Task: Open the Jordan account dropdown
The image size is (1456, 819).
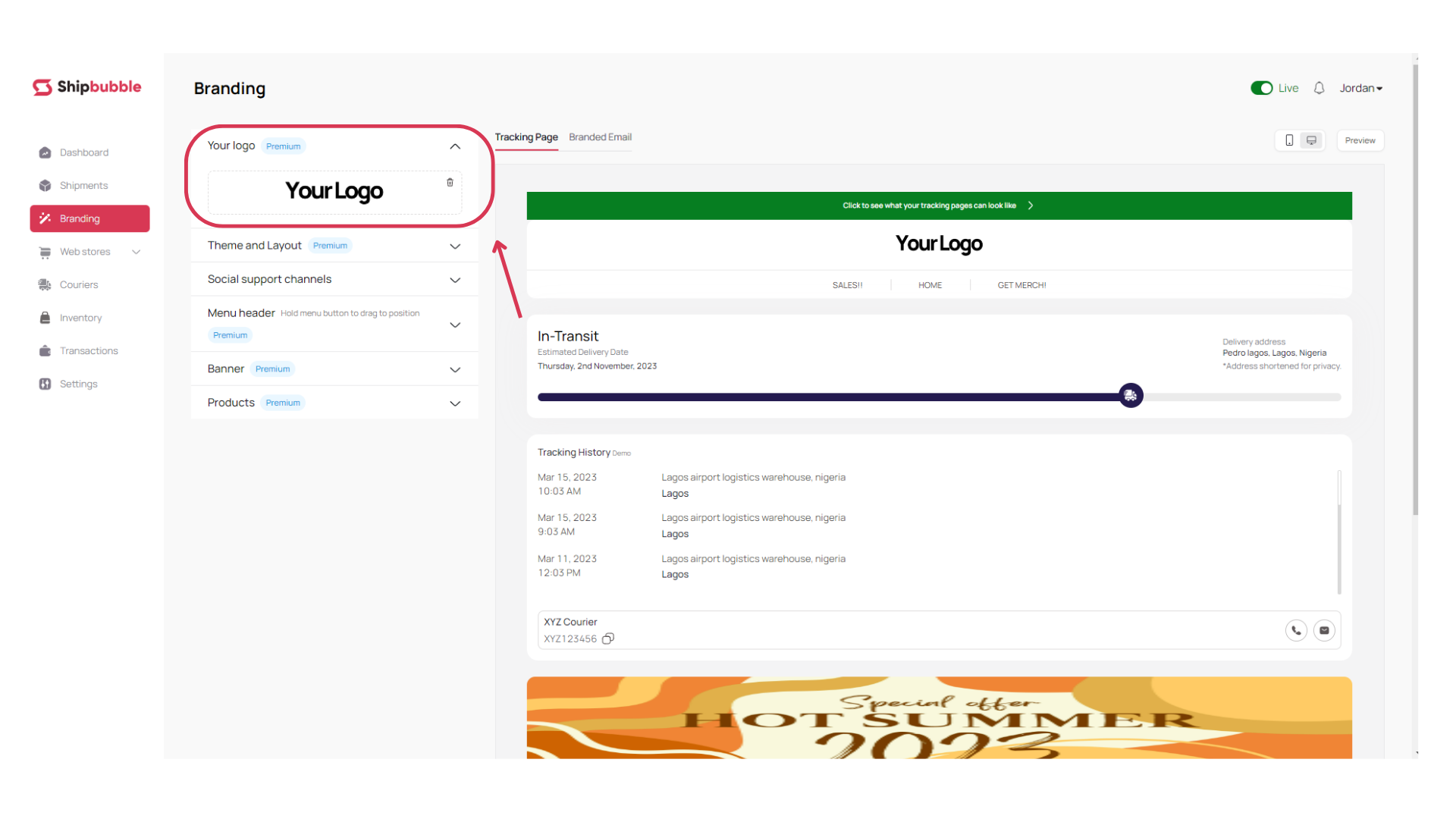Action: 1360,88
